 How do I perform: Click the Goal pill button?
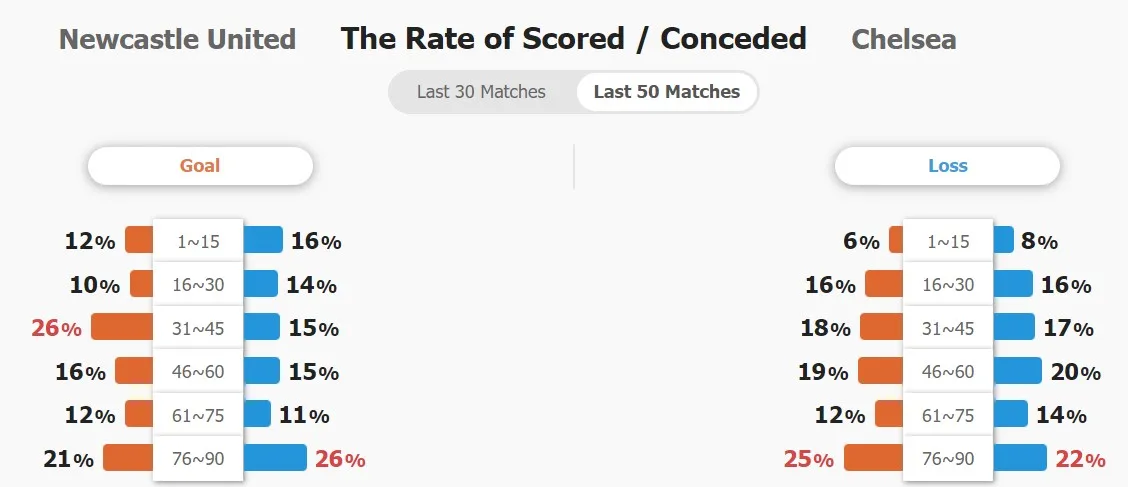point(200,165)
